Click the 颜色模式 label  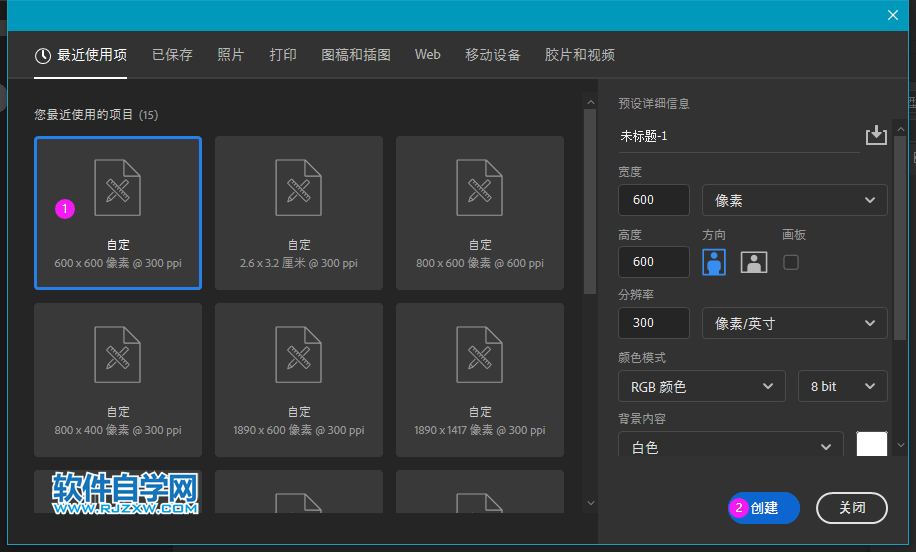[642, 357]
